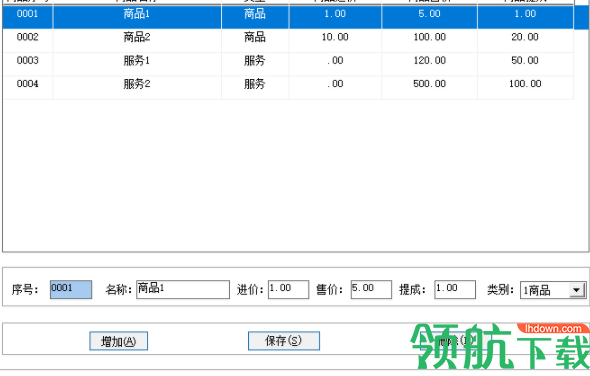Click the 100.00 price cell of 商品2
590x376 pixels.
pyautogui.click(x=430, y=40)
